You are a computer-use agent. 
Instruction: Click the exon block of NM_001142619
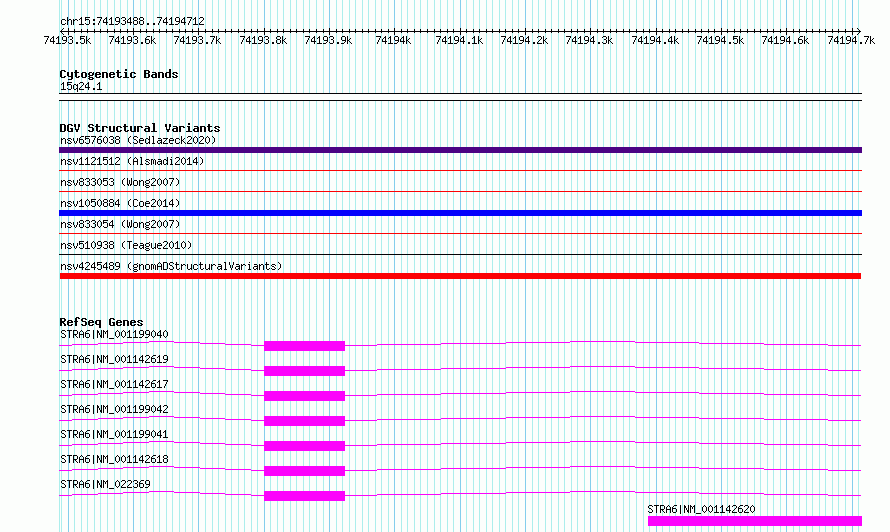click(304, 371)
